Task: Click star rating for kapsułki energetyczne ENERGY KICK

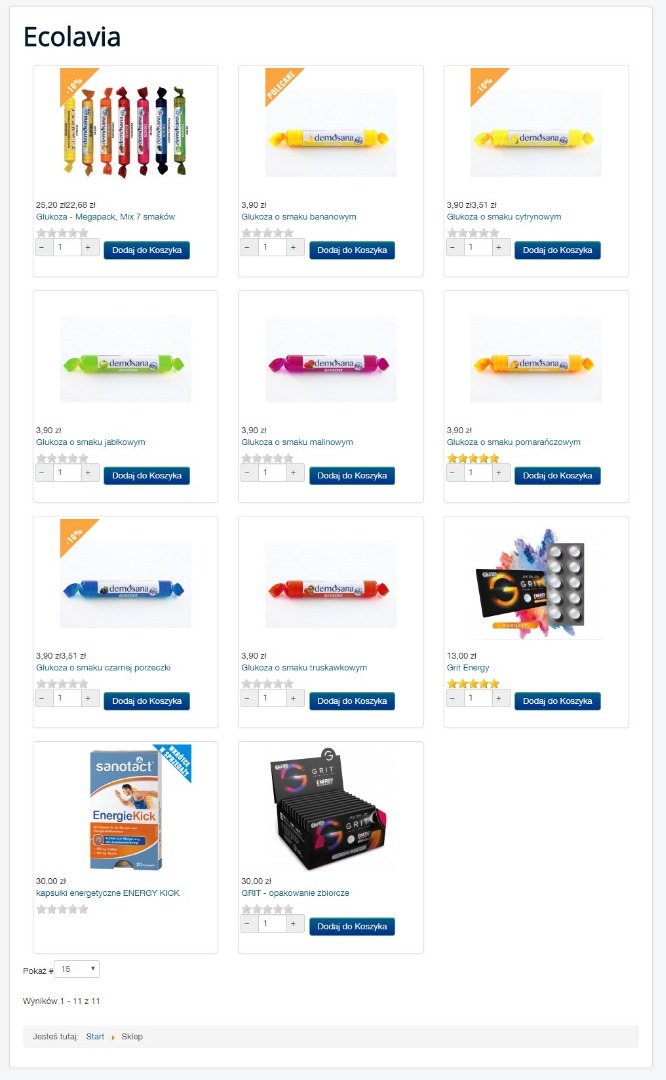Action: point(62,908)
